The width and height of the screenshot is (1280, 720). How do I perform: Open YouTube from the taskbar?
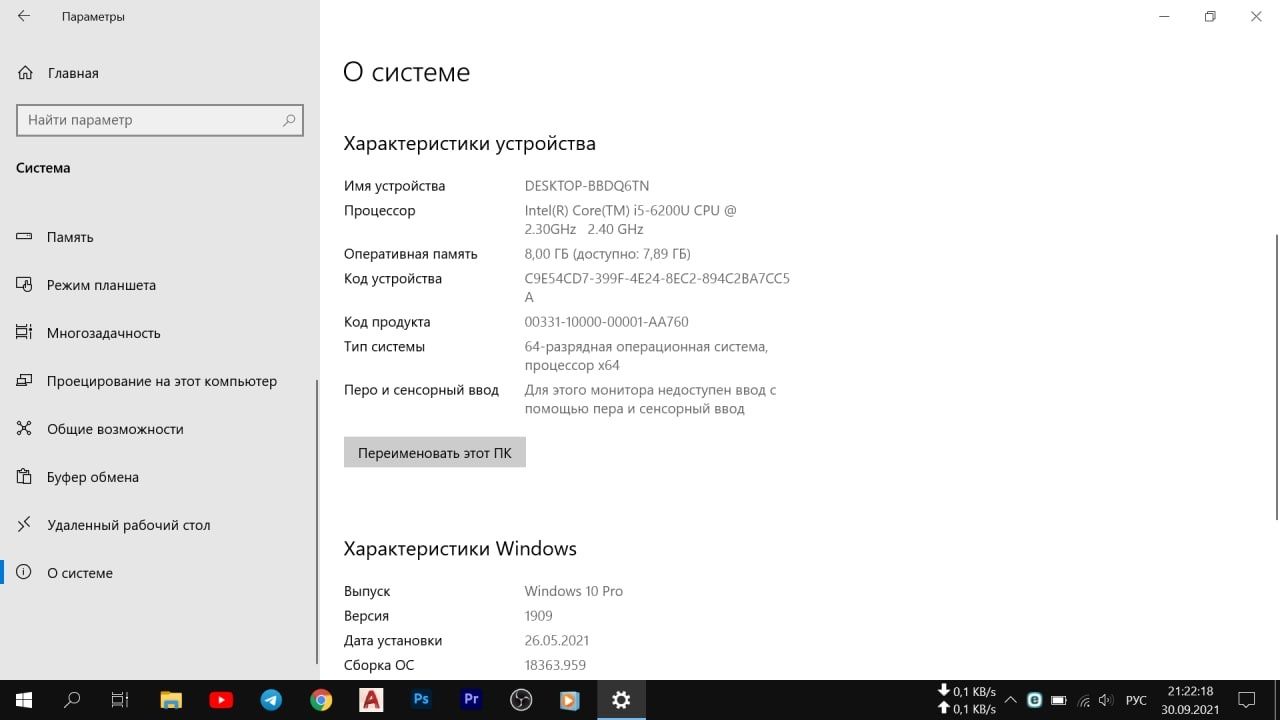(x=221, y=700)
